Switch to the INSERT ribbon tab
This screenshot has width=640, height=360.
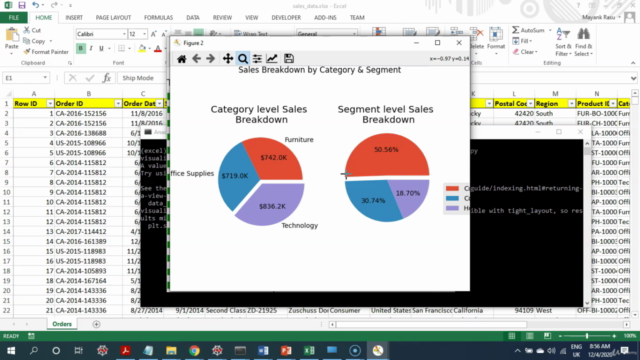pos(74,18)
